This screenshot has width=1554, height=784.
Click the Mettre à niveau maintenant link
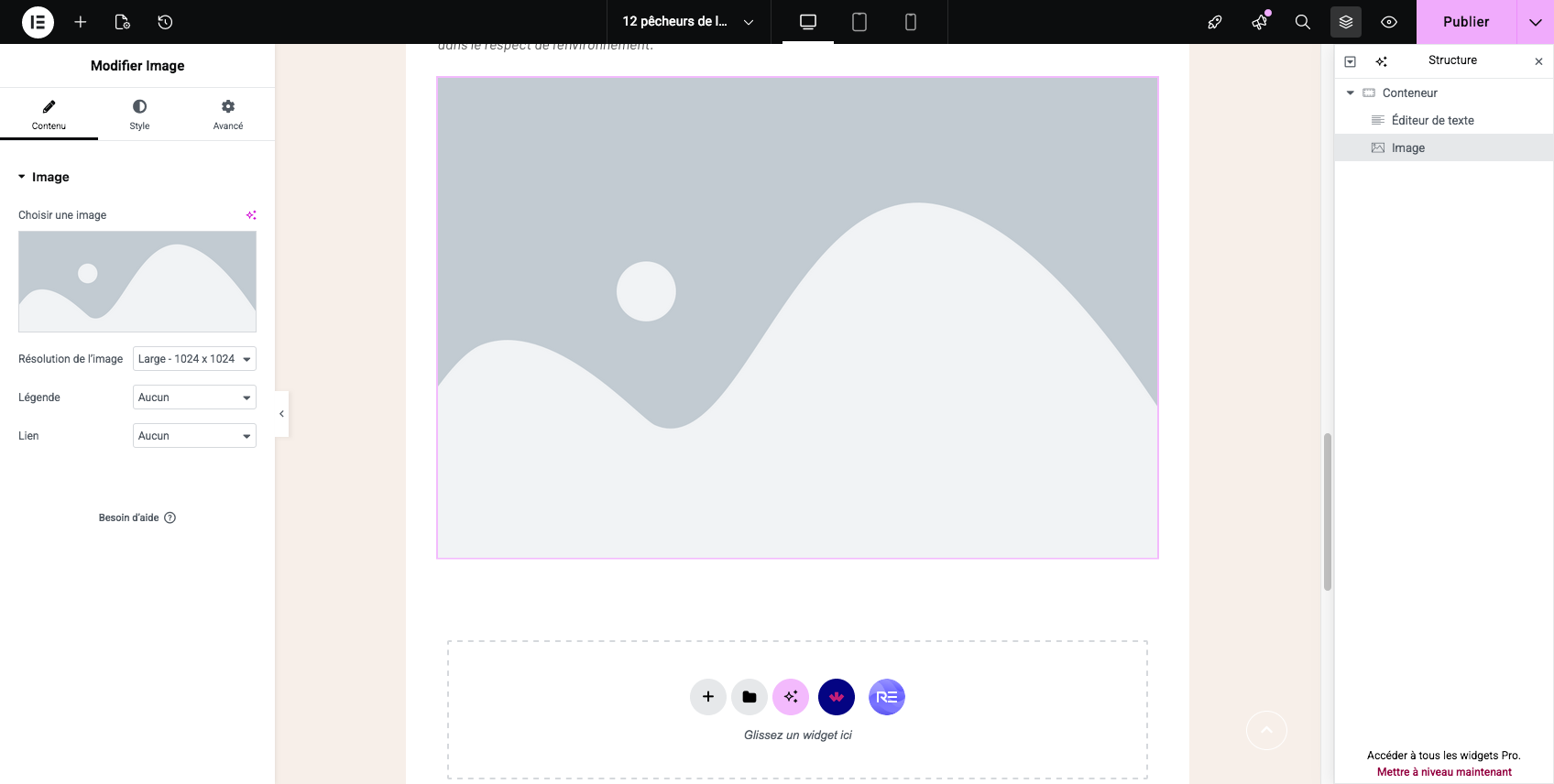[x=1444, y=772]
